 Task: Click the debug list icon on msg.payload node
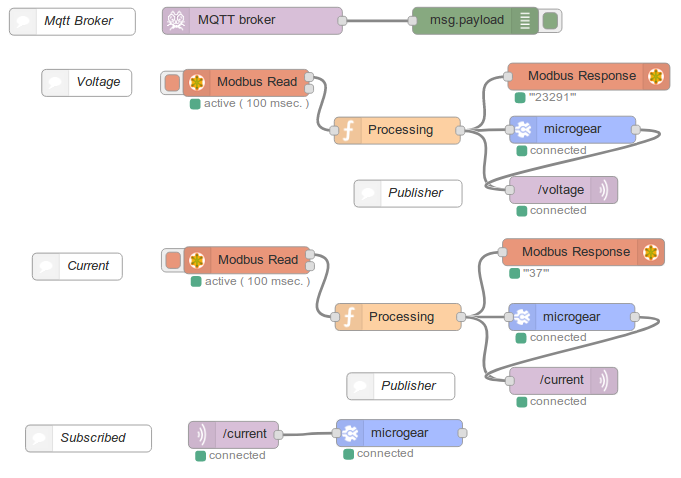pos(525,20)
